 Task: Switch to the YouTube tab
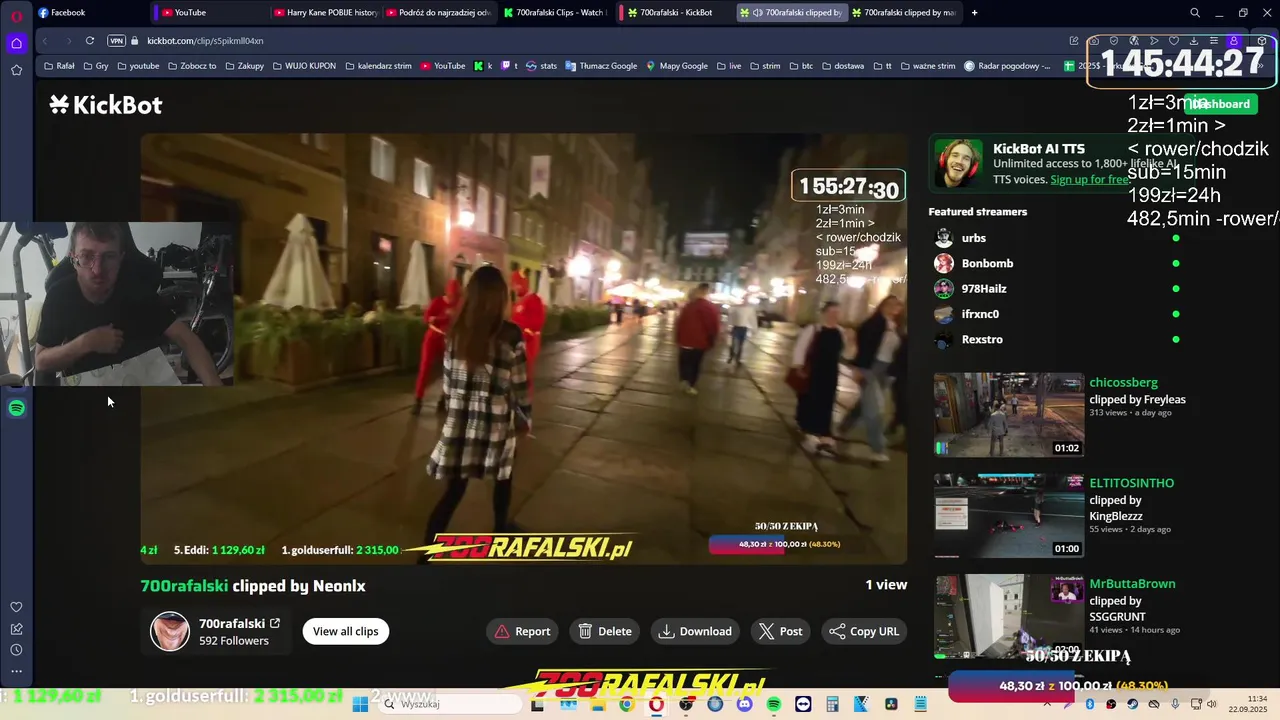[210, 13]
